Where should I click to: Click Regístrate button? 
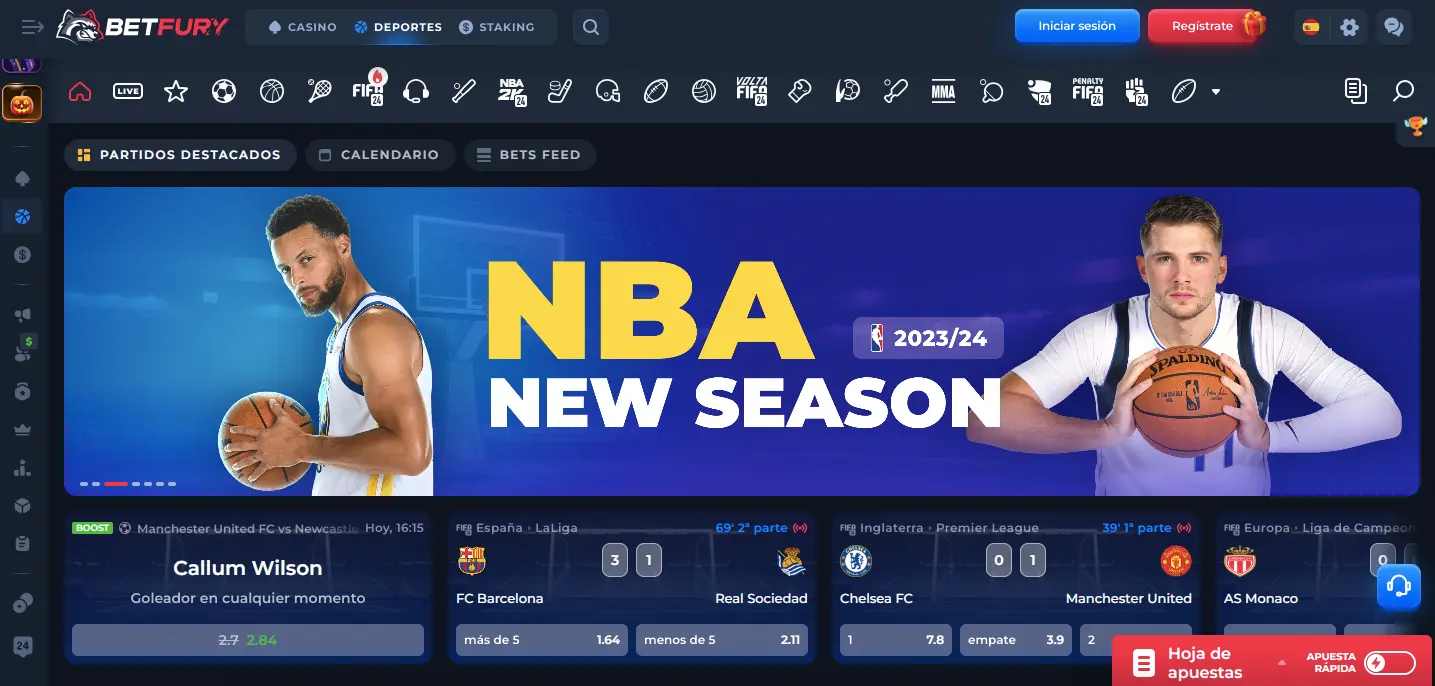[x=1201, y=26]
